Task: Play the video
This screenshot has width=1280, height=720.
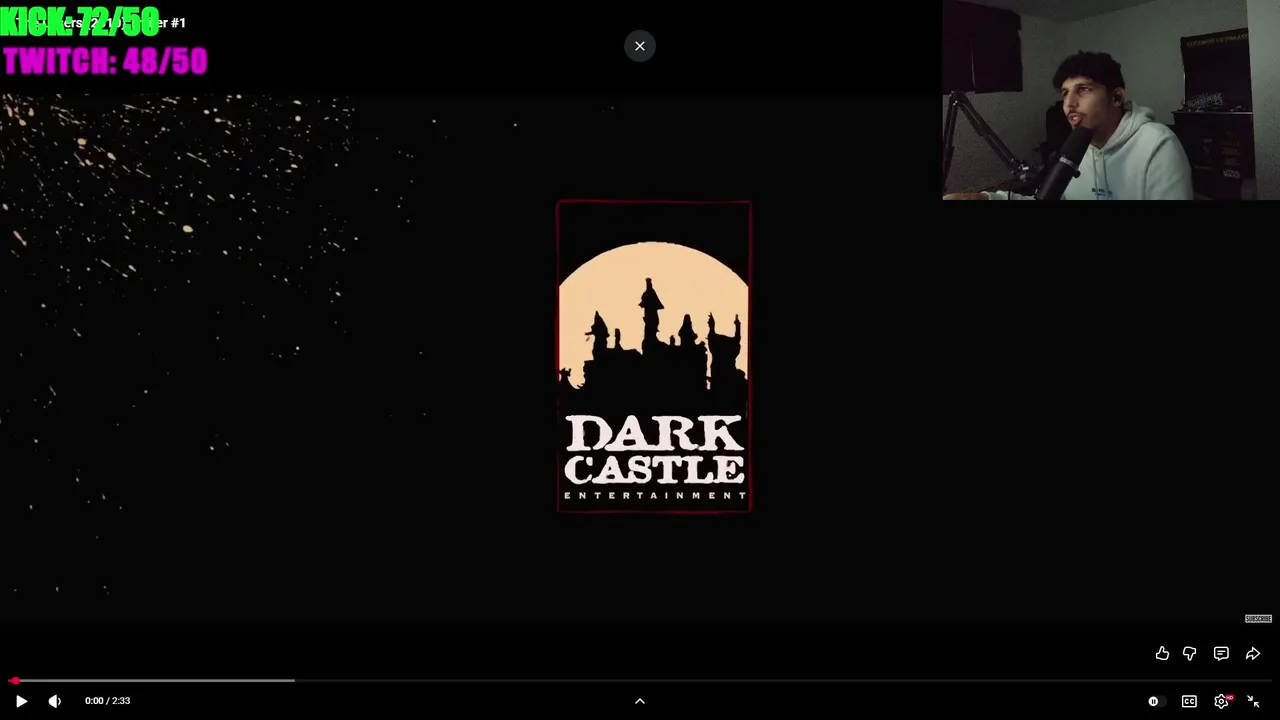Action: click(x=21, y=701)
